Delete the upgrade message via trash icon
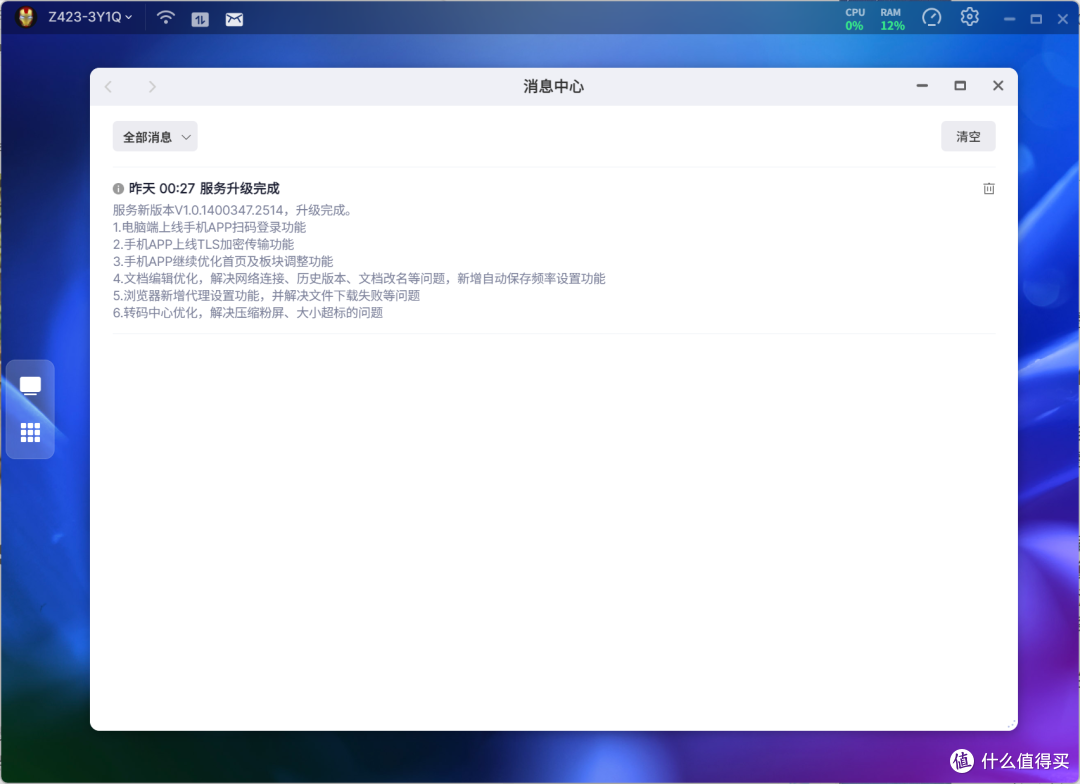The image size is (1080, 784). click(989, 188)
